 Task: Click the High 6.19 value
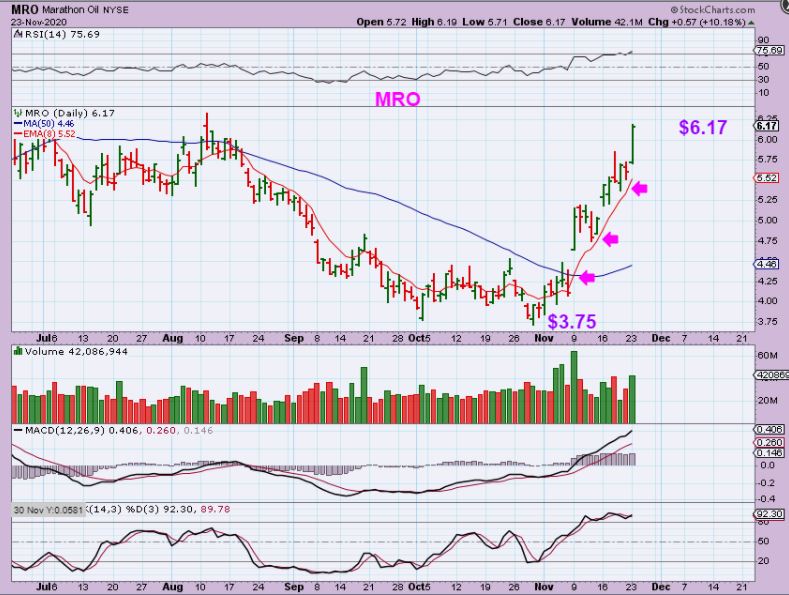click(x=434, y=22)
